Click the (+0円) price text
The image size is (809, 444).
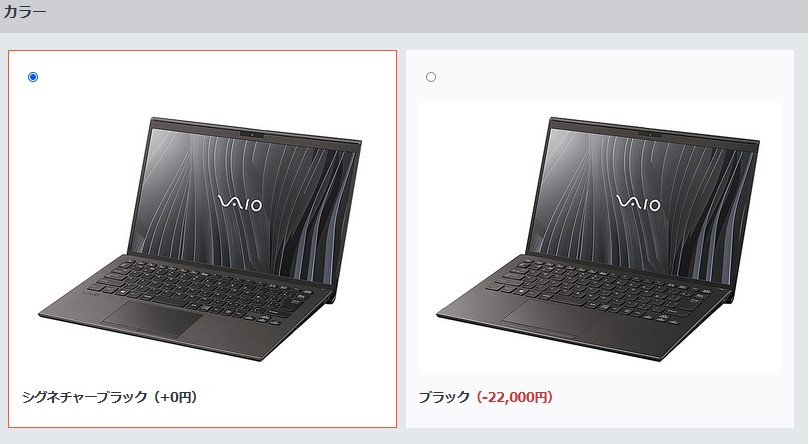(175, 397)
